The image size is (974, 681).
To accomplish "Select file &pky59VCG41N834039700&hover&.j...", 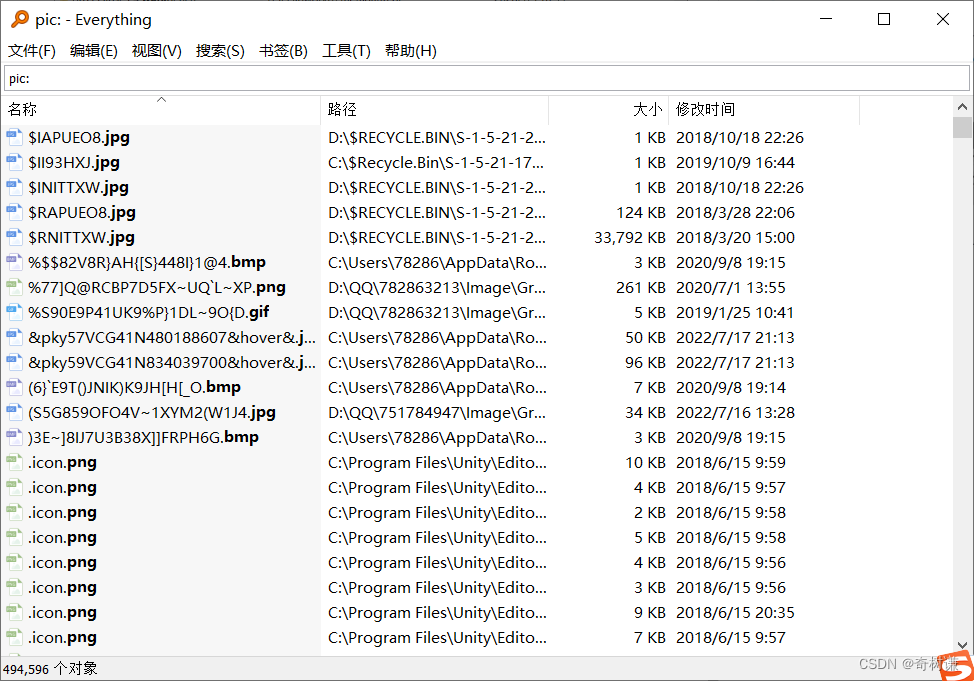I will click(x=172, y=362).
